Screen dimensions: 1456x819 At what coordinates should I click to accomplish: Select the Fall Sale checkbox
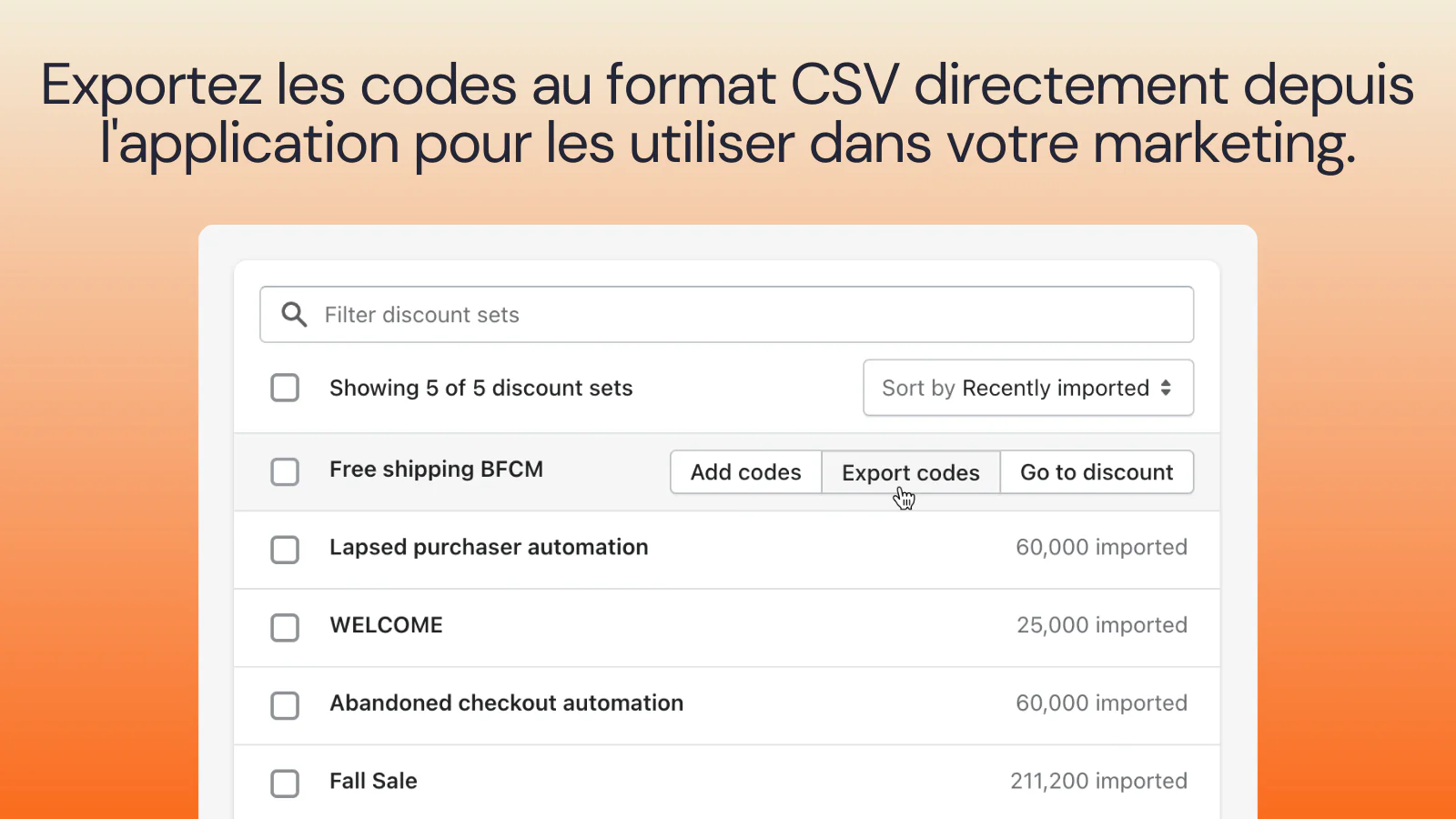click(285, 784)
